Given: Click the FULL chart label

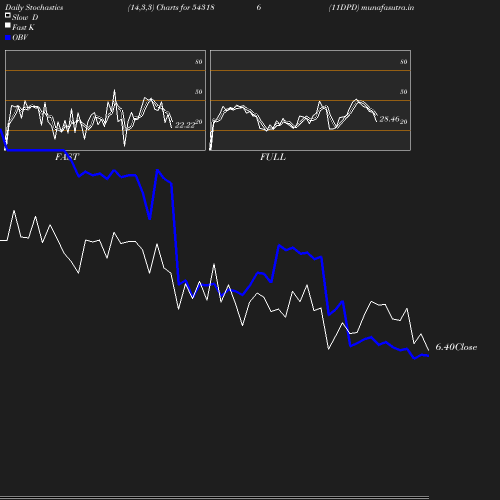Looking at the screenshot, I should tap(273, 157).
